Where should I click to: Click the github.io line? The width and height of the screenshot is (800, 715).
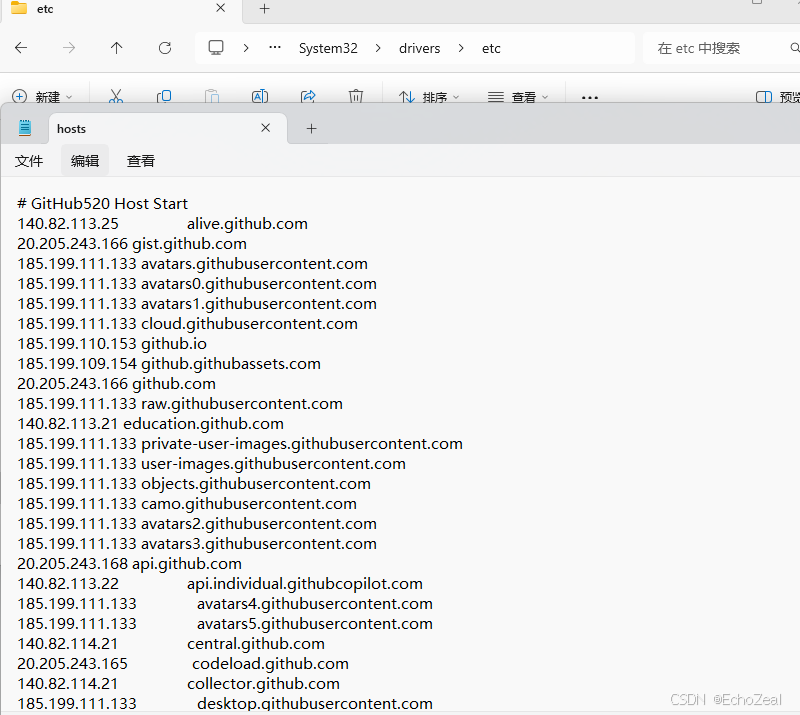click(x=112, y=343)
